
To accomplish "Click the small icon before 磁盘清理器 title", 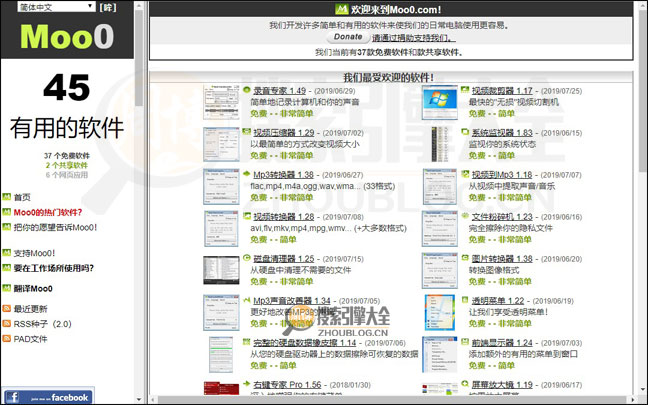I will click(247, 258).
